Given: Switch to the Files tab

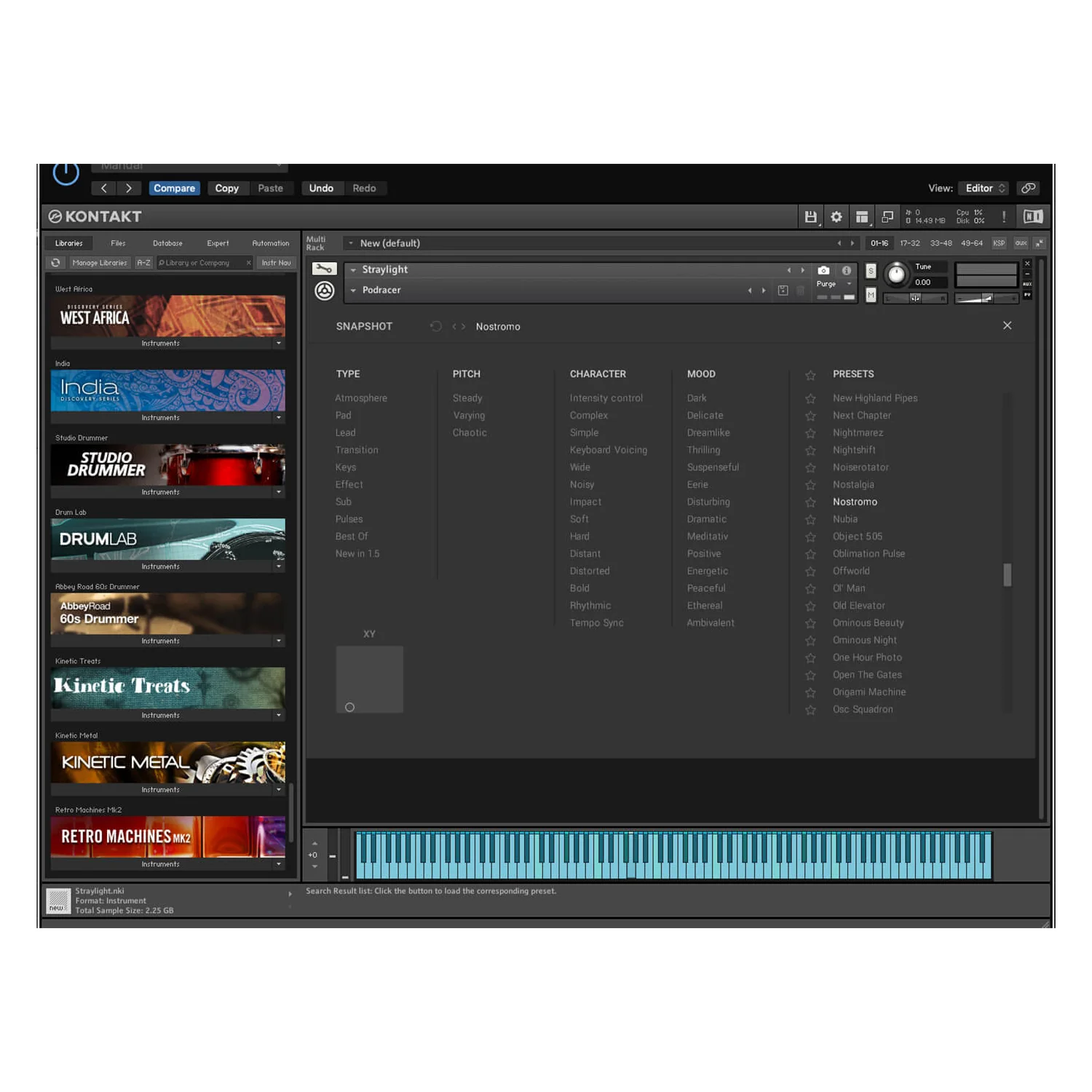Looking at the screenshot, I should [x=118, y=243].
